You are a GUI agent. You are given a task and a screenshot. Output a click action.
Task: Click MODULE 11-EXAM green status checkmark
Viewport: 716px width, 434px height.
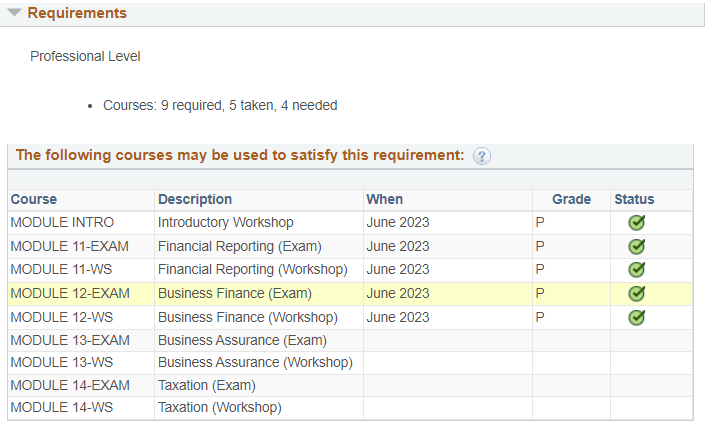[x=637, y=246]
